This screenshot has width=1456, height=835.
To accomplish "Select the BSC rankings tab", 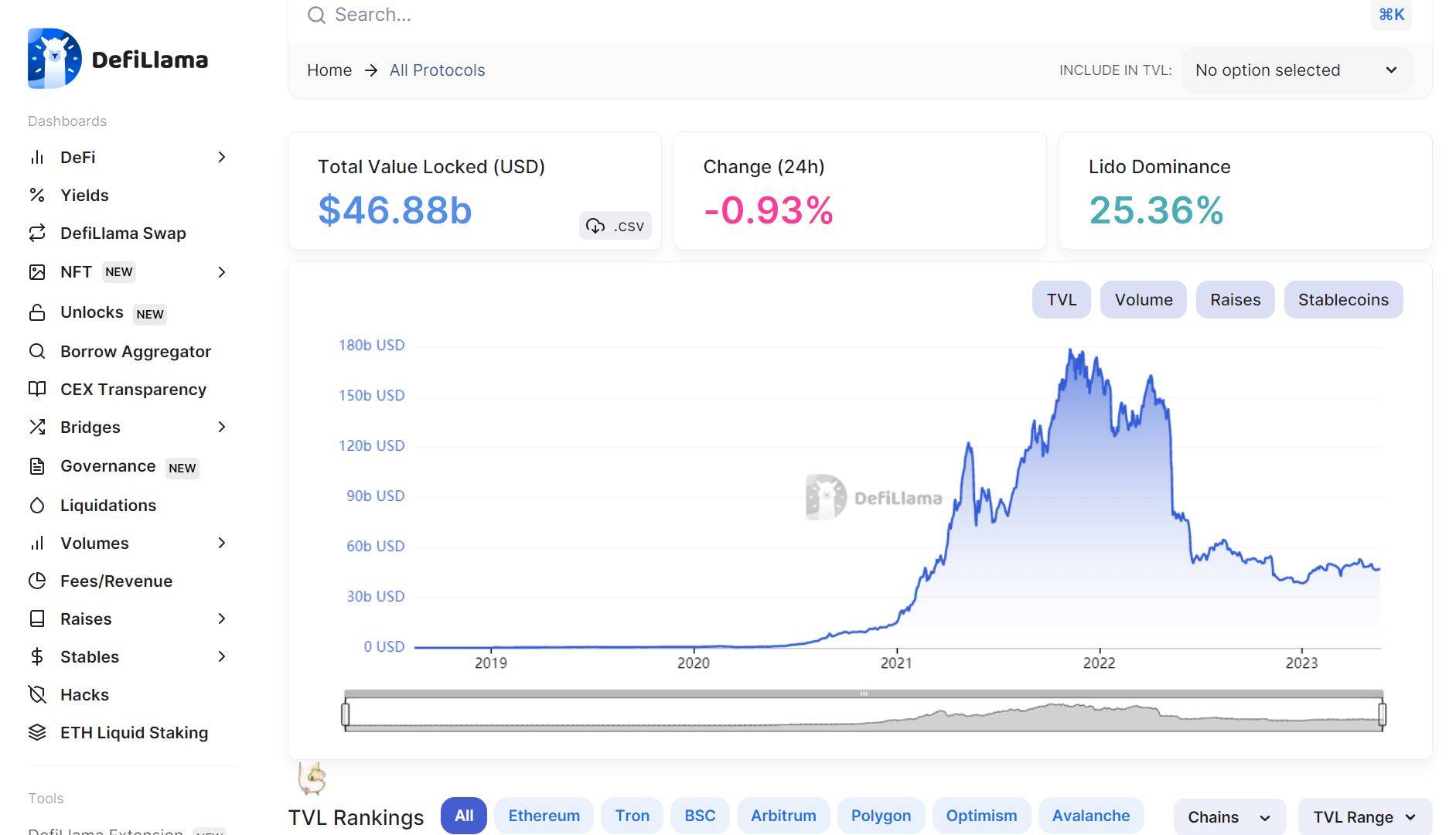I will (700, 816).
